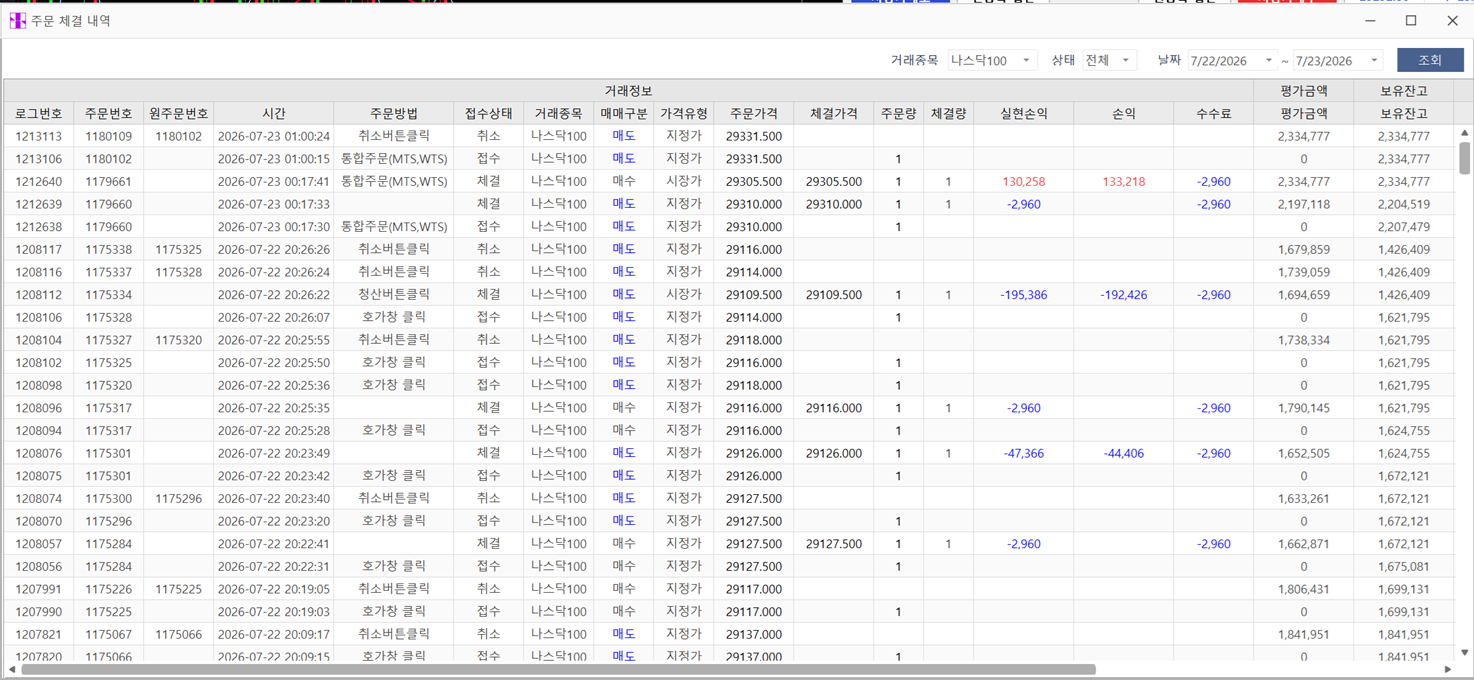Click the horizontal scrollbar thumb
This screenshot has width=1474, height=680.
[x=558, y=669]
